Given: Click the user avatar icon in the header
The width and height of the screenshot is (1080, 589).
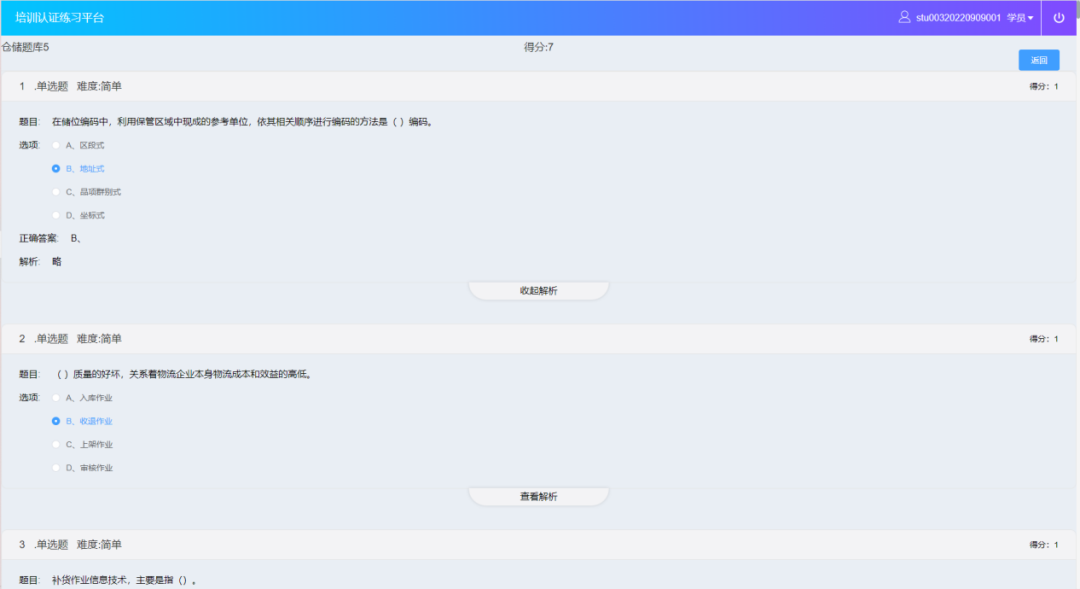Looking at the screenshot, I should coord(906,17).
